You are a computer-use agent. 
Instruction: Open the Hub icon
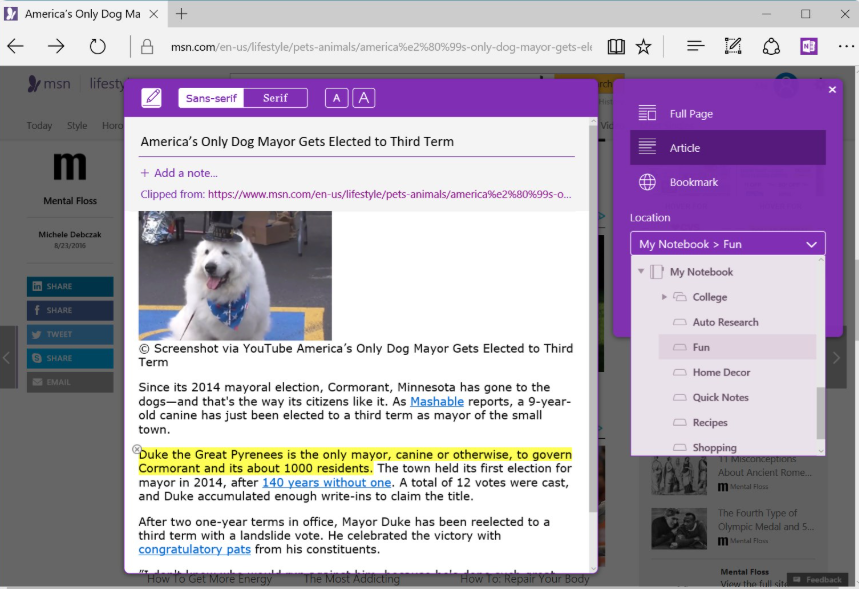click(694, 46)
